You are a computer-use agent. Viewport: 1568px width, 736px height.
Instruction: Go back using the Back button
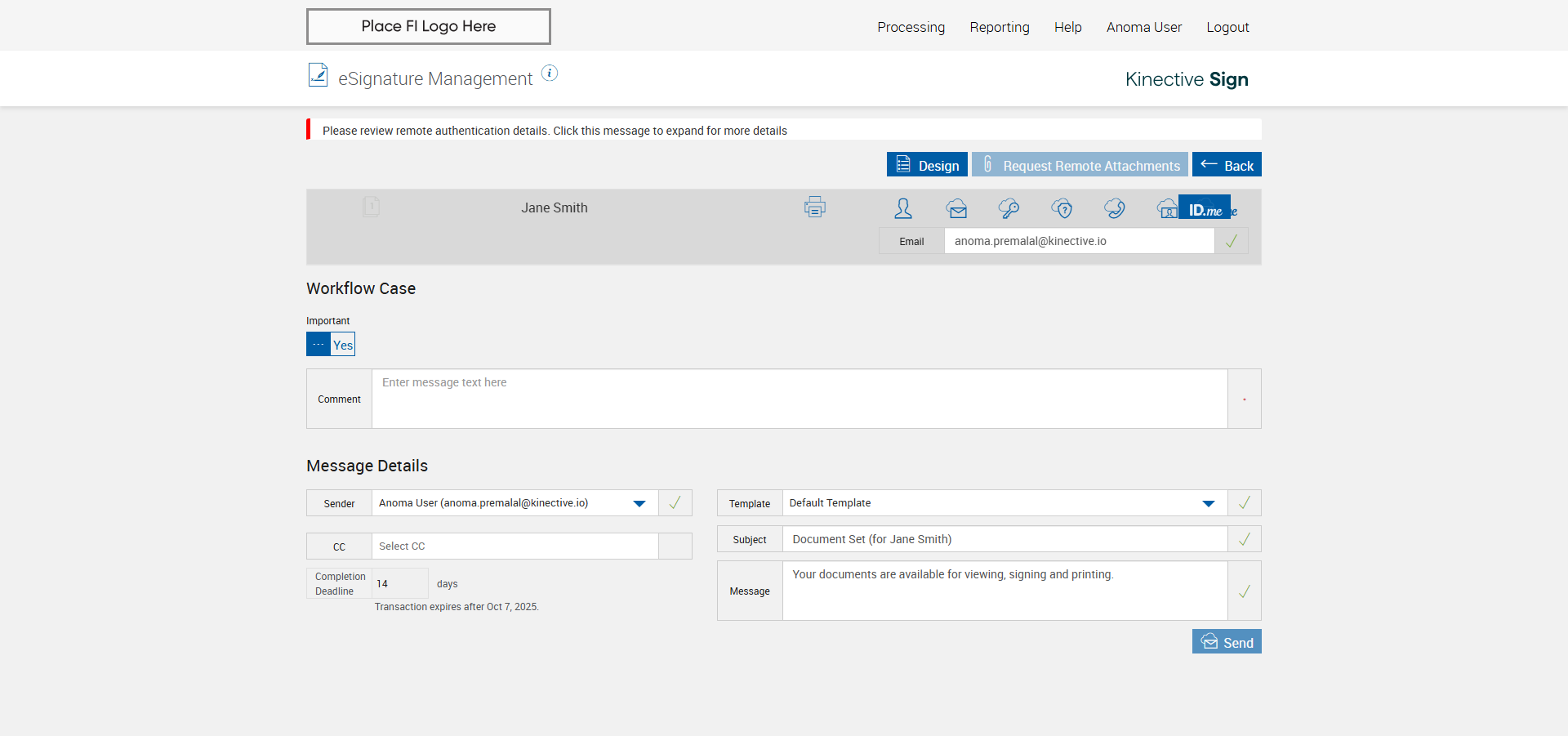click(x=1227, y=165)
